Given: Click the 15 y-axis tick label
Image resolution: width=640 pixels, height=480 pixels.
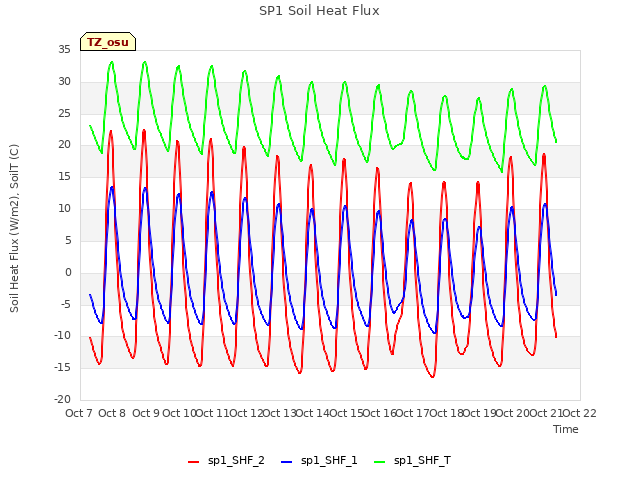Looking at the screenshot, I should point(64,177).
